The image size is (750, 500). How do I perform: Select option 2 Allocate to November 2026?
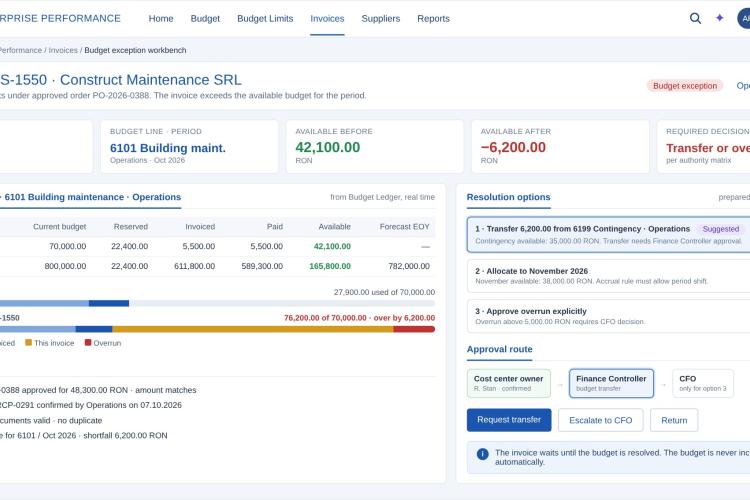tap(608, 276)
